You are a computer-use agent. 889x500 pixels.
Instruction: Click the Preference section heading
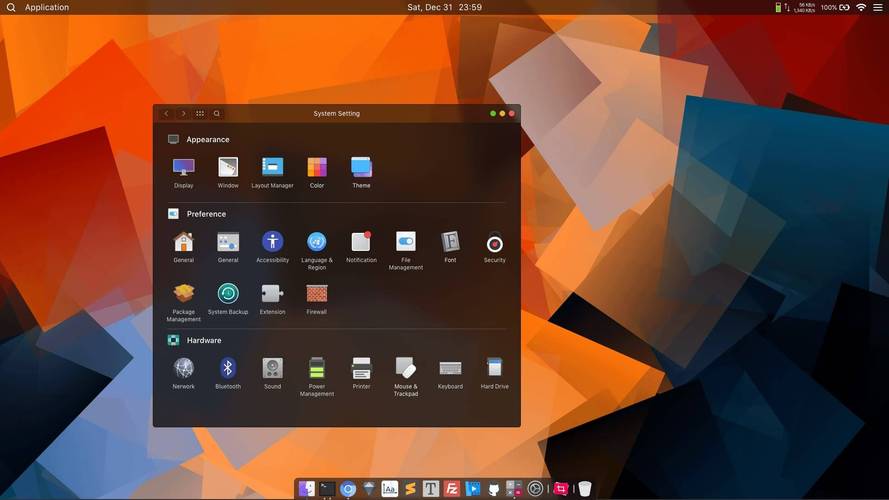coord(206,214)
